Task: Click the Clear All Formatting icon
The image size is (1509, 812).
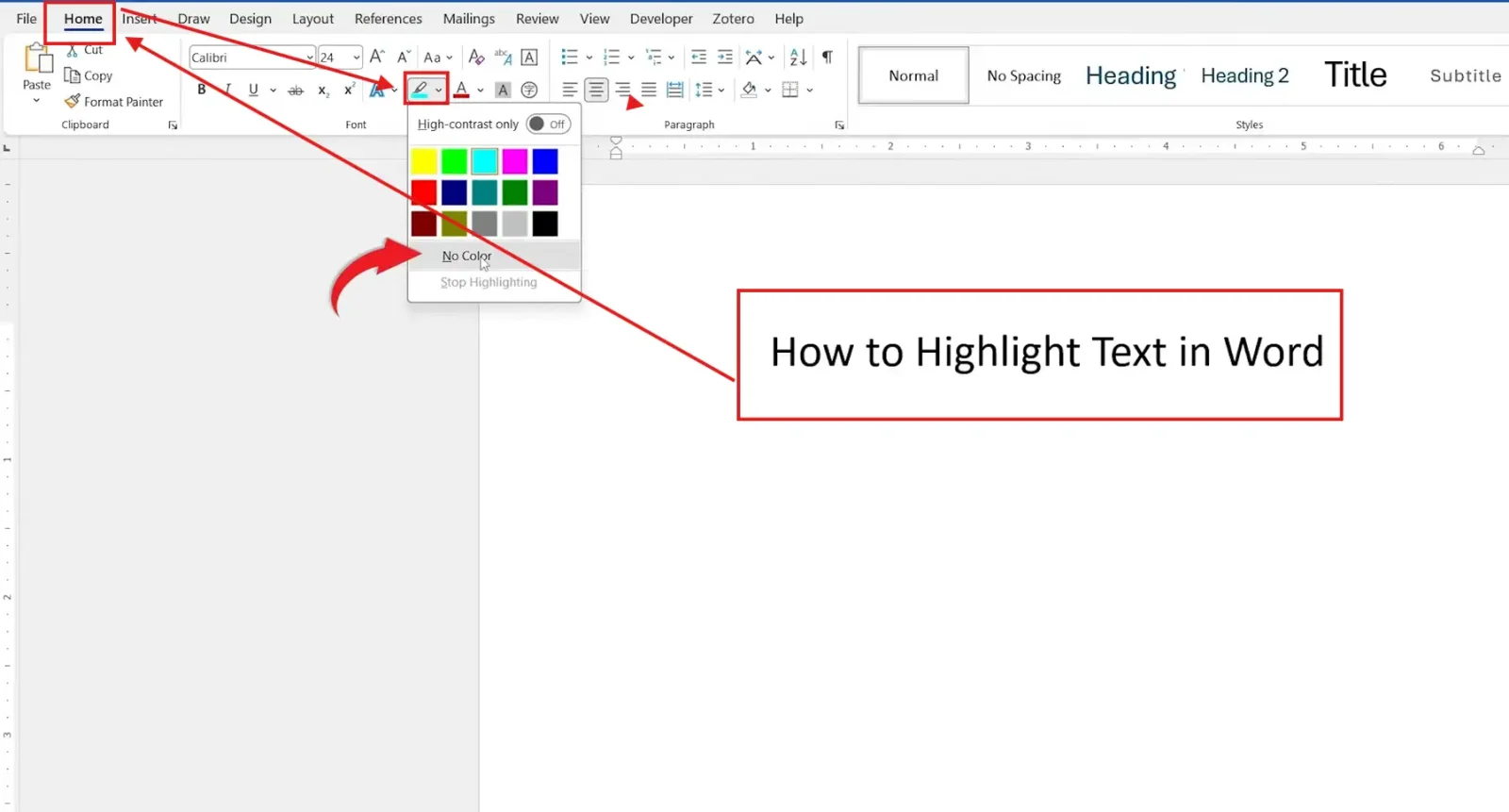Action: pyautogui.click(x=476, y=58)
